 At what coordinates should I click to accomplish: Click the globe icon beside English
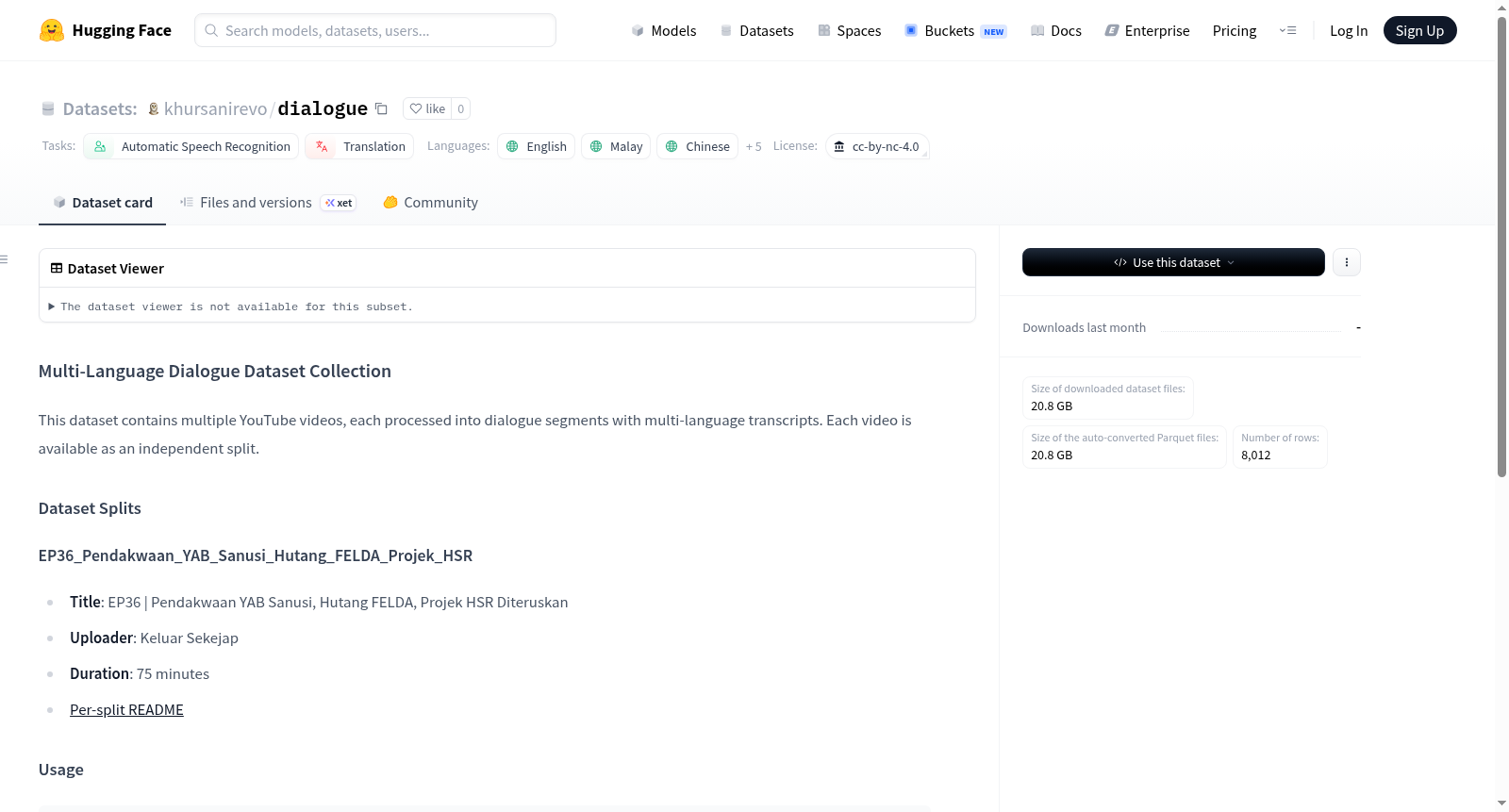pos(512,146)
